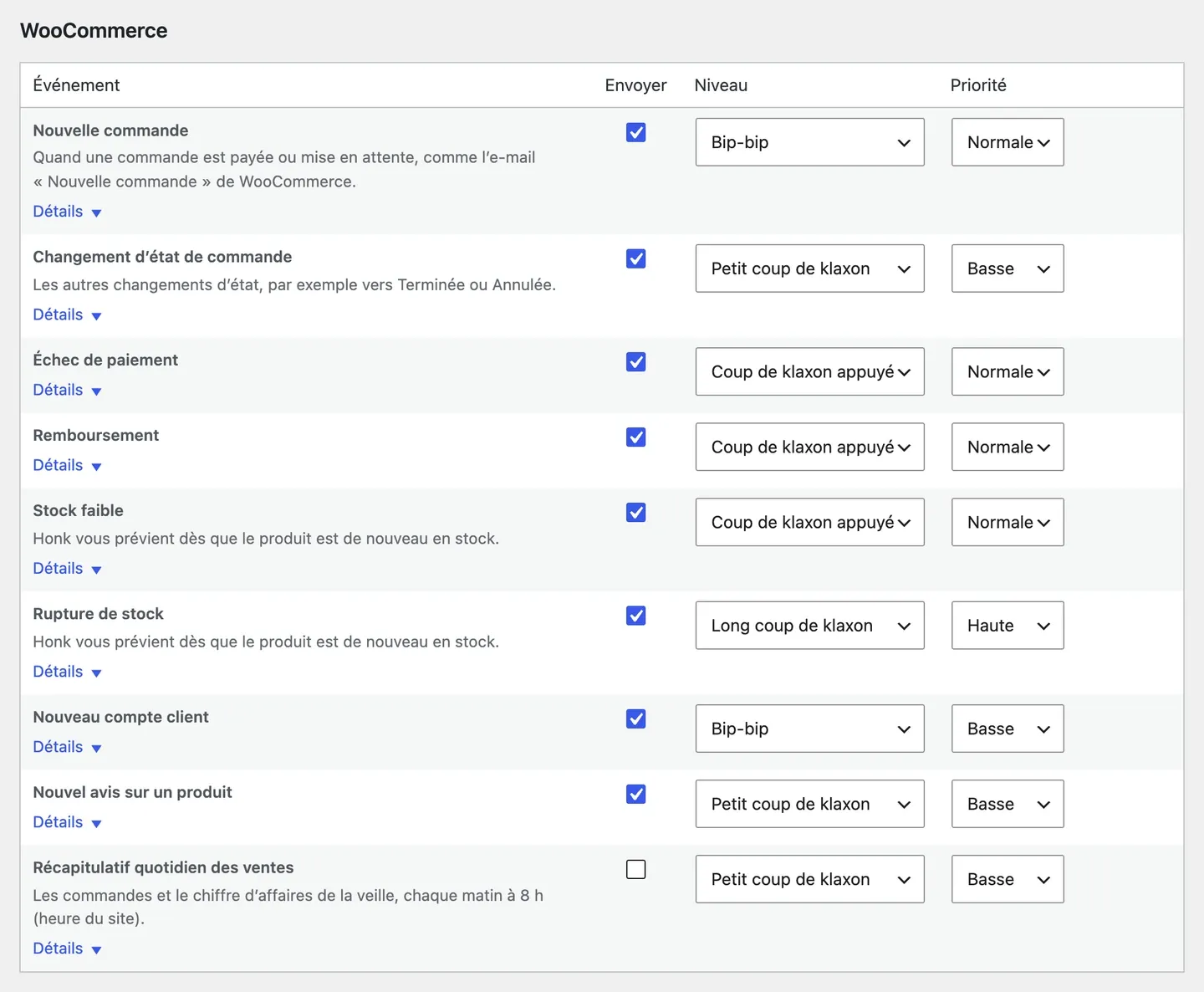This screenshot has width=1204, height=992.
Task: Open the Priorité dropdown for Nouvelle commande
Action: pyautogui.click(x=1008, y=142)
